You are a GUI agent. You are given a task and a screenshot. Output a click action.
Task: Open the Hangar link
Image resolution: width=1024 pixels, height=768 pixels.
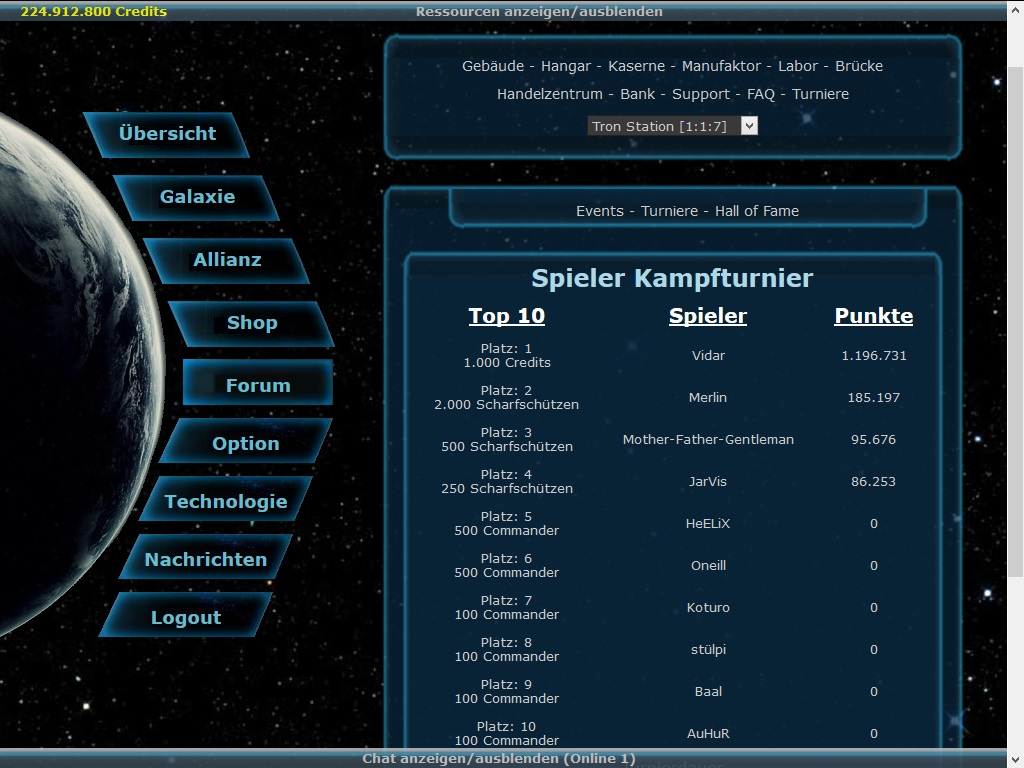click(566, 66)
